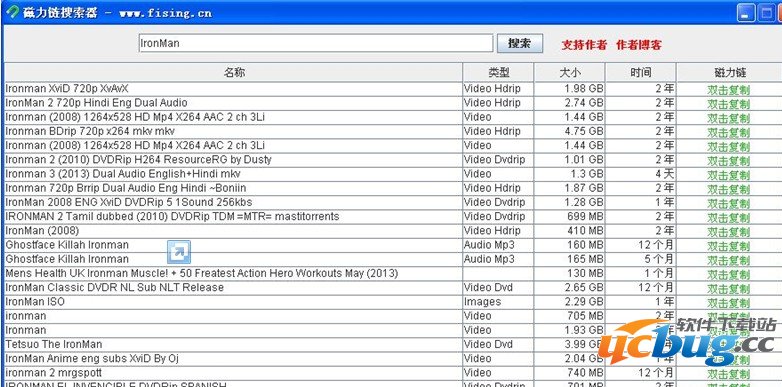Sort by the 大小 column header
The width and height of the screenshot is (782, 387).
tap(570, 72)
